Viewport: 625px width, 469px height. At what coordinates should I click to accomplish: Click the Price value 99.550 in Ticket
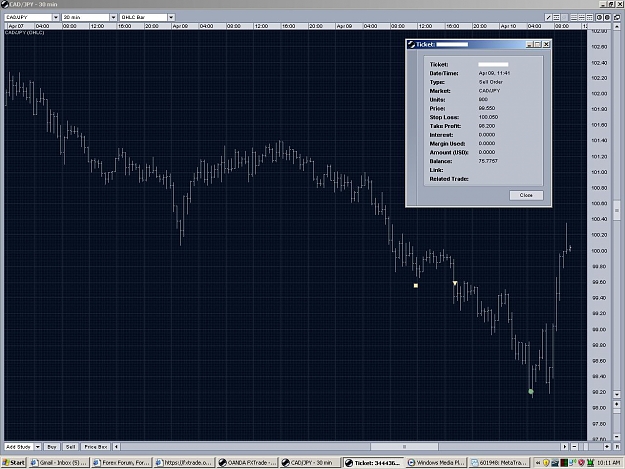[x=487, y=108]
